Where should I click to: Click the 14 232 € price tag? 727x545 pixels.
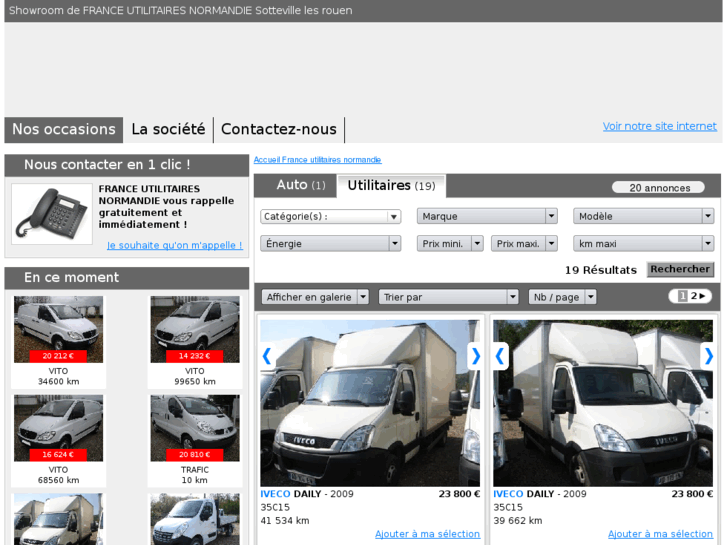click(194, 356)
